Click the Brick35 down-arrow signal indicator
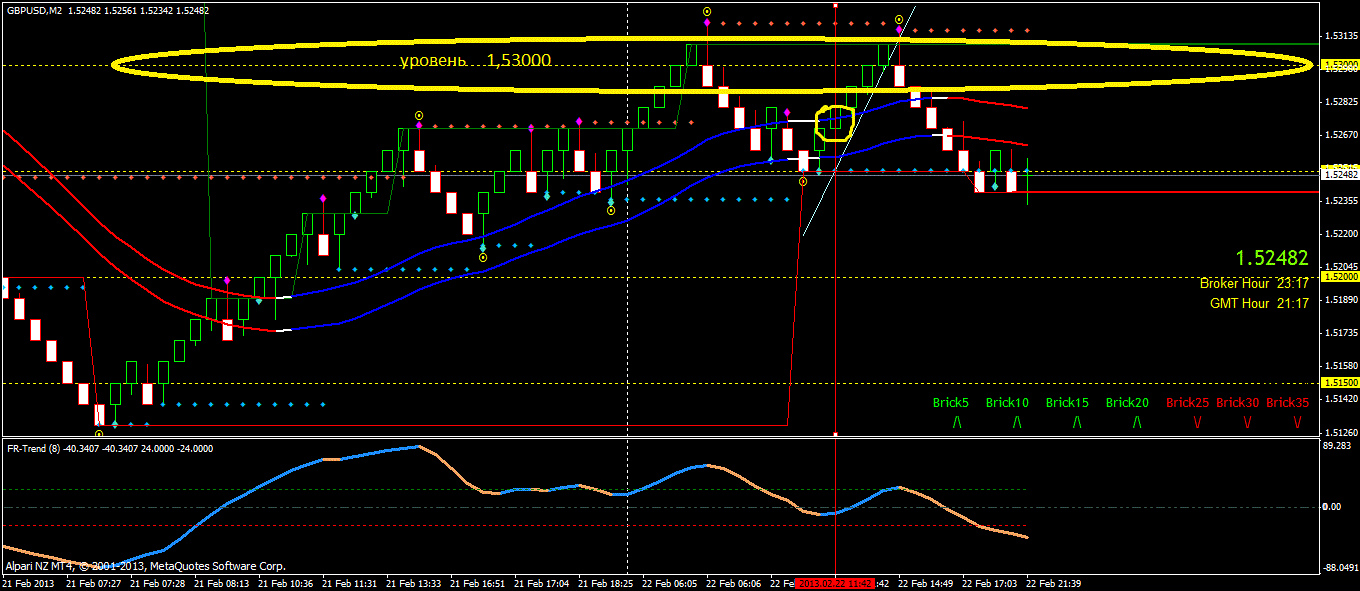Screen dimensions: 1360x591 tap(1297, 423)
